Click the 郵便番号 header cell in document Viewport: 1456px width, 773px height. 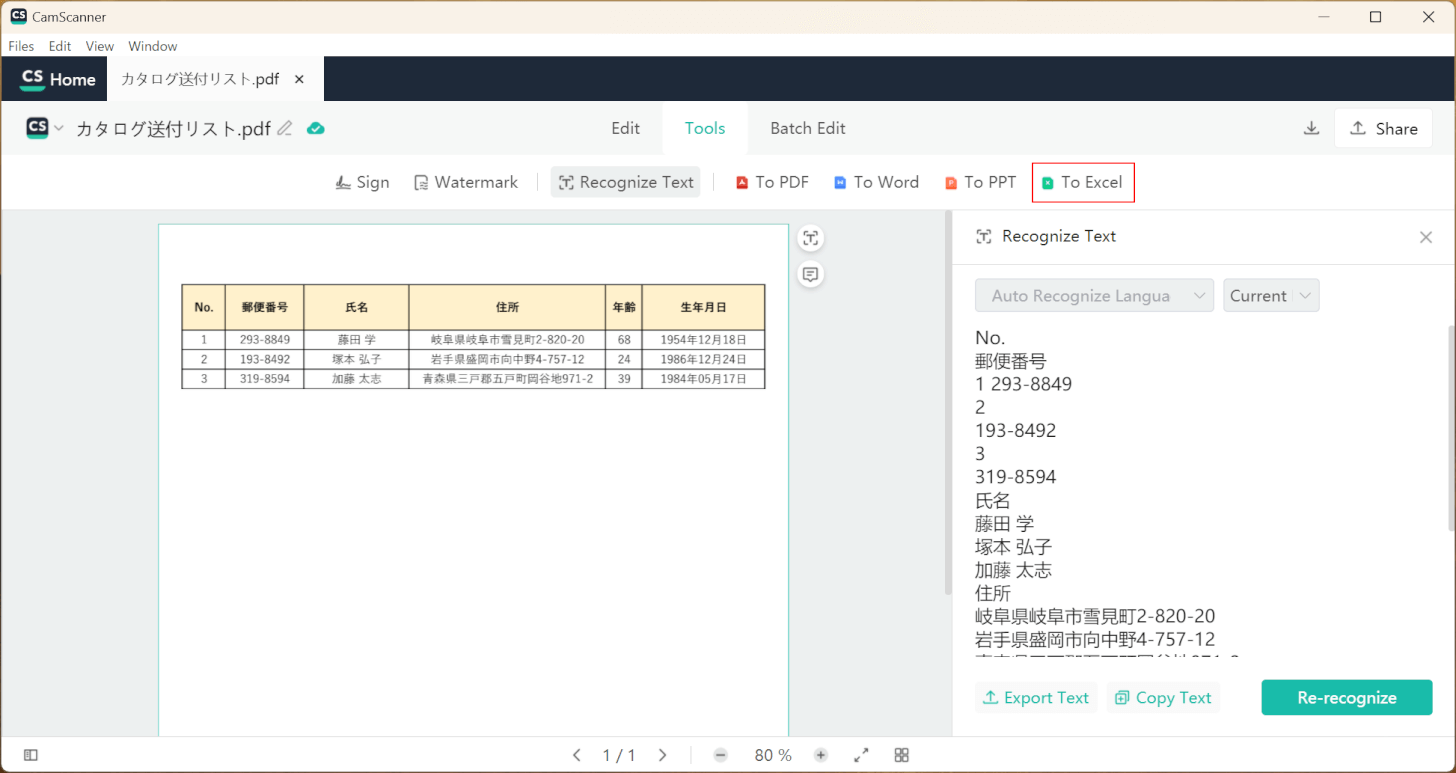[x=264, y=307]
